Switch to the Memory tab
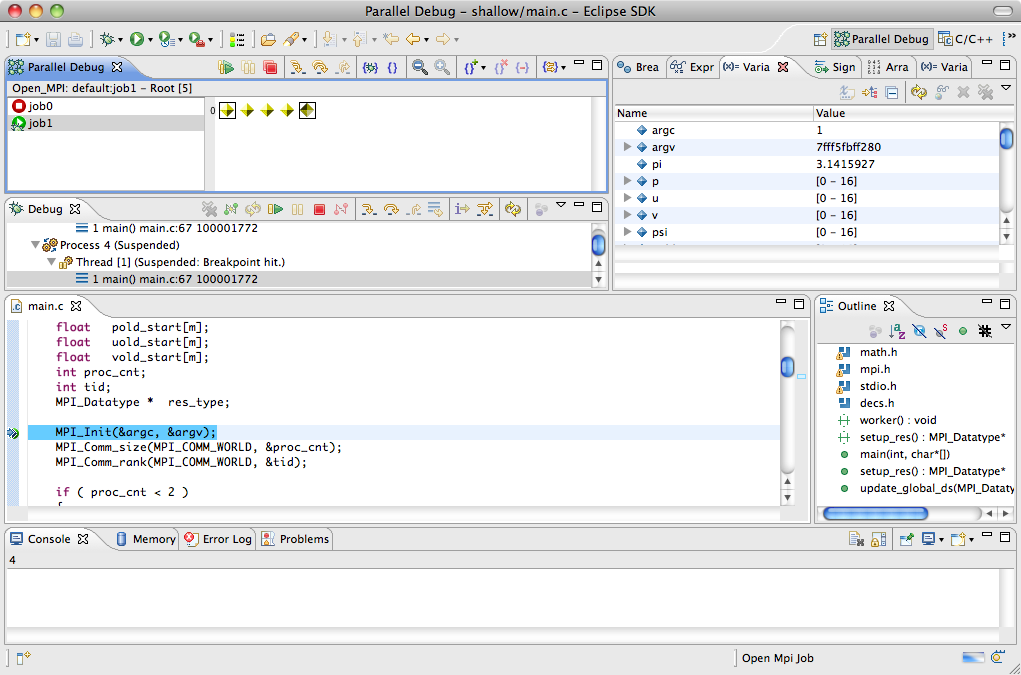Screen dimensions: 1021x675 tap(145, 539)
